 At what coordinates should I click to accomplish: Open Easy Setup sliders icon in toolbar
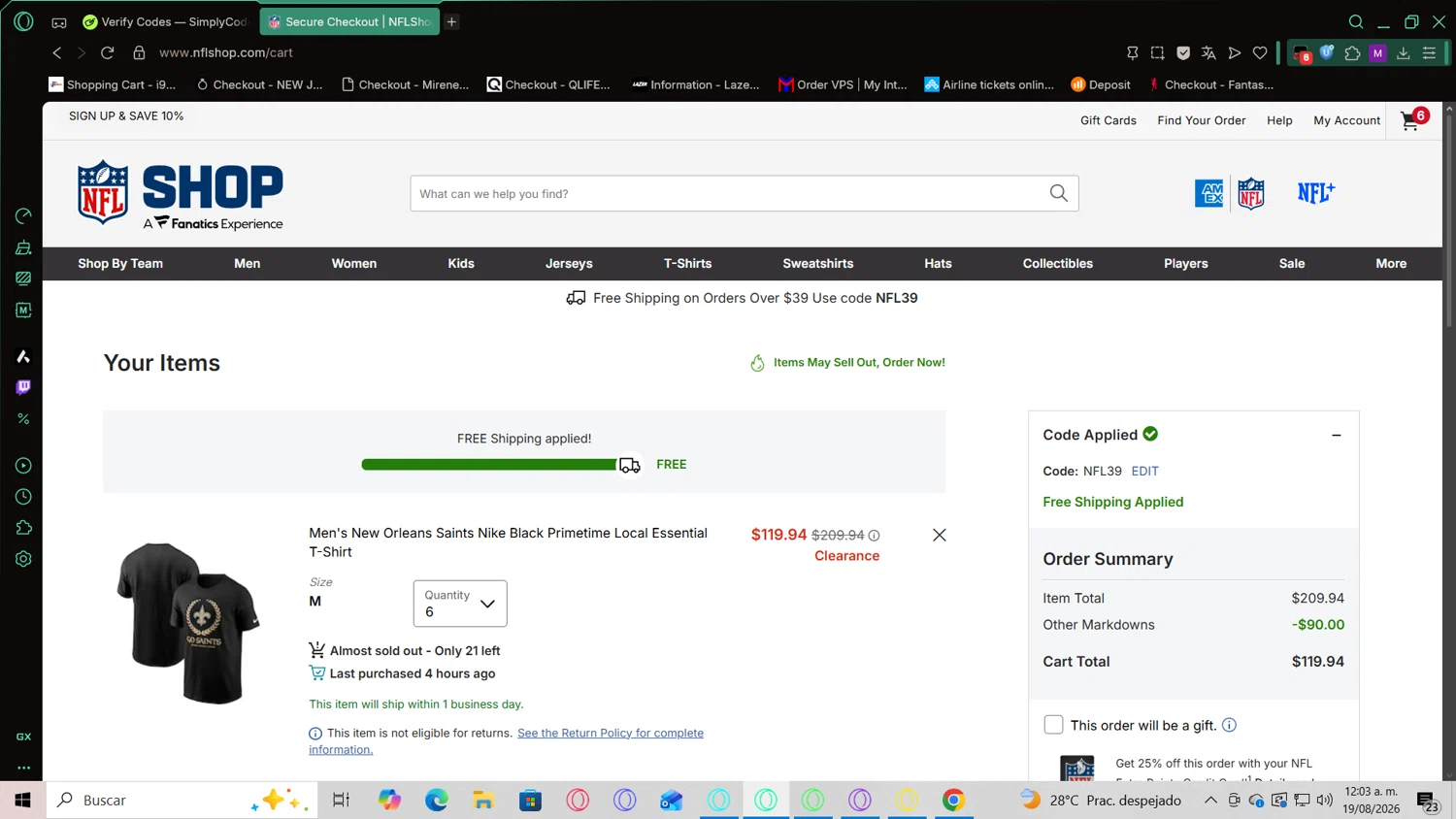pyautogui.click(x=1429, y=53)
